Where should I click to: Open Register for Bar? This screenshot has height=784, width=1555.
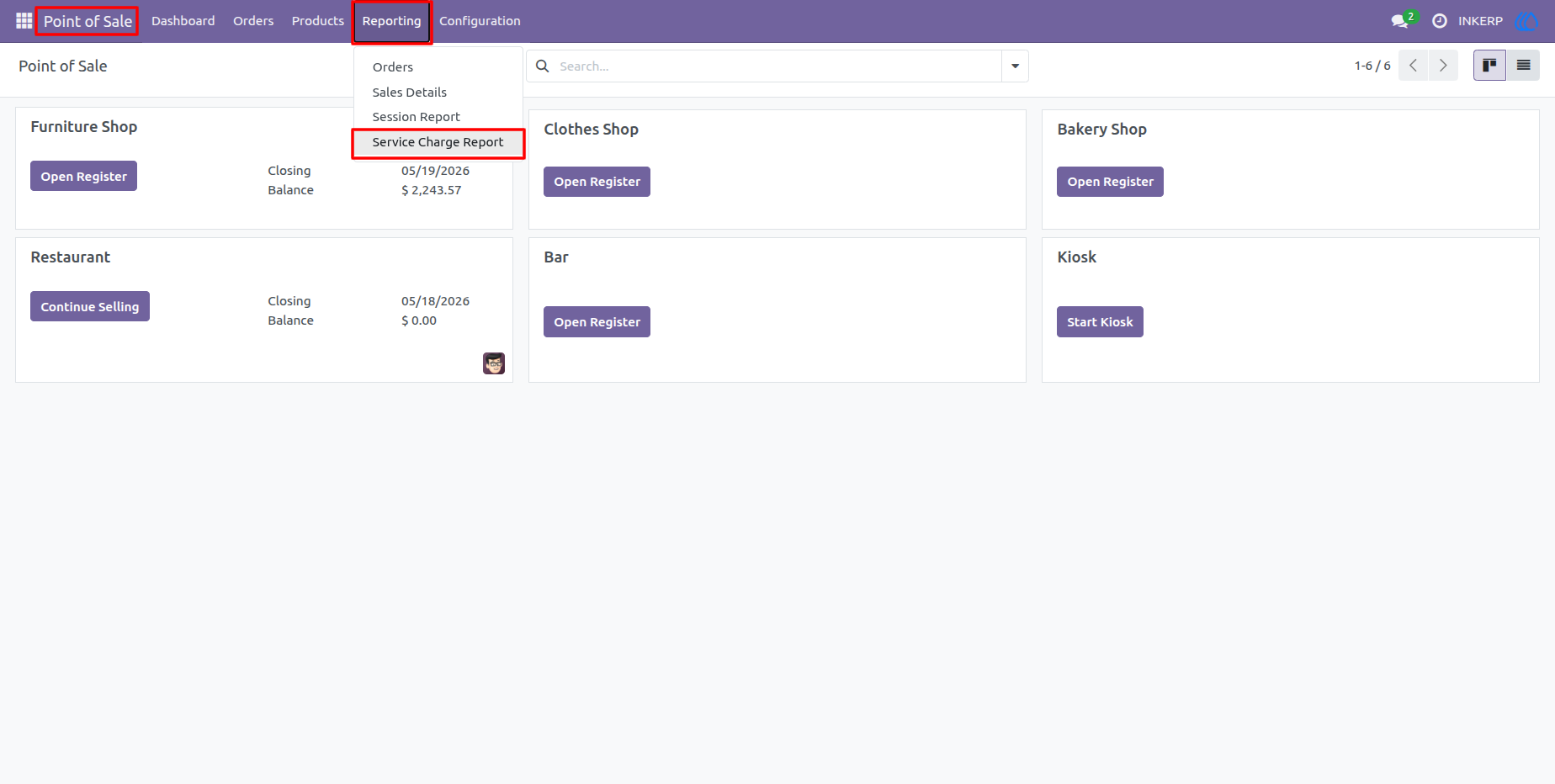pos(597,322)
